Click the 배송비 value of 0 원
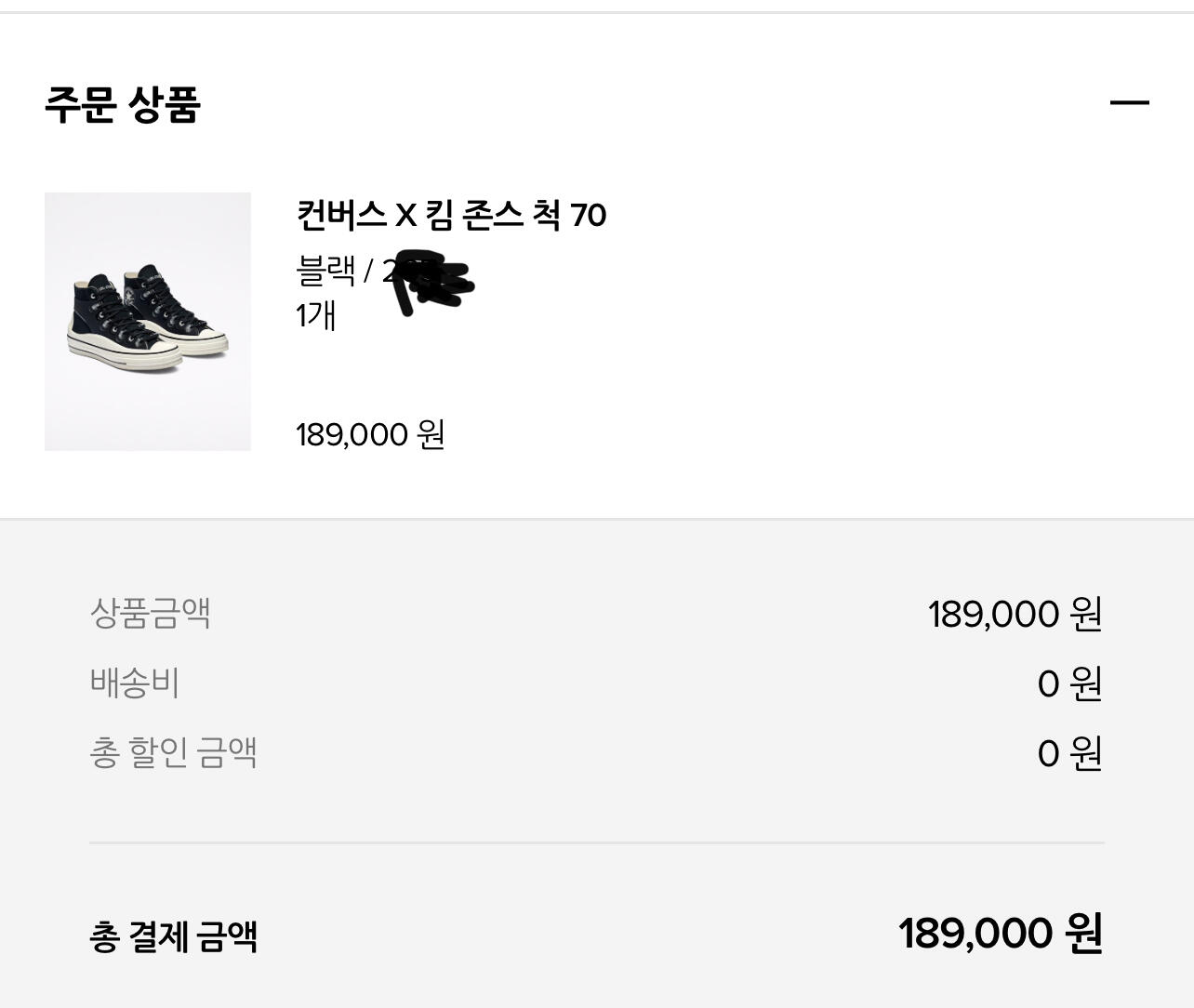 pos(1069,684)
